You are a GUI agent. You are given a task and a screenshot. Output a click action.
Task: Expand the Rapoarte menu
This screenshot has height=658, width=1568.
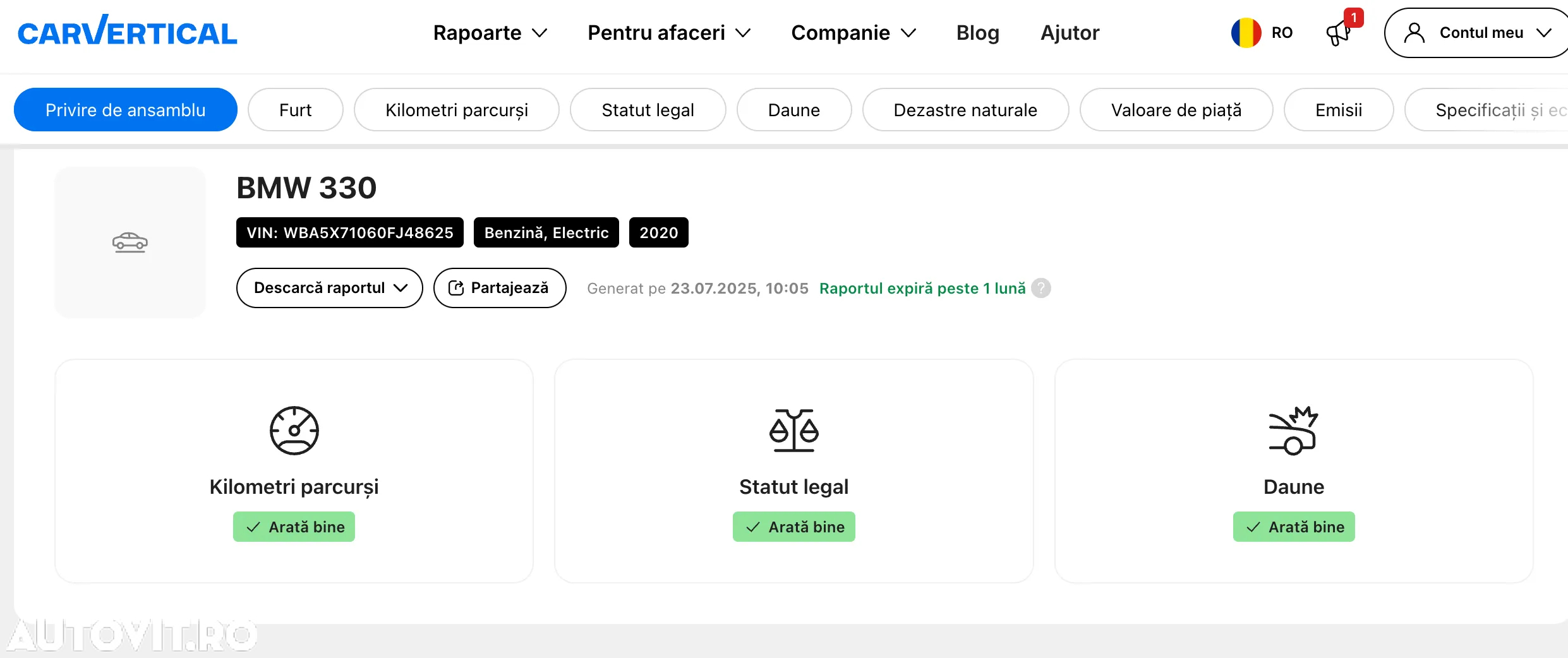click(x=490, y=33)
